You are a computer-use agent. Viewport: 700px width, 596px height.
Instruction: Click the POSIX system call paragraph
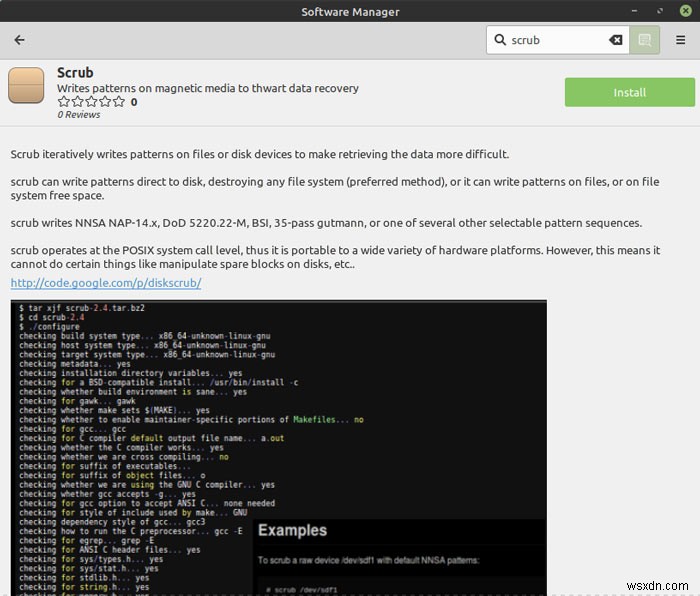[x=335, y=257]
